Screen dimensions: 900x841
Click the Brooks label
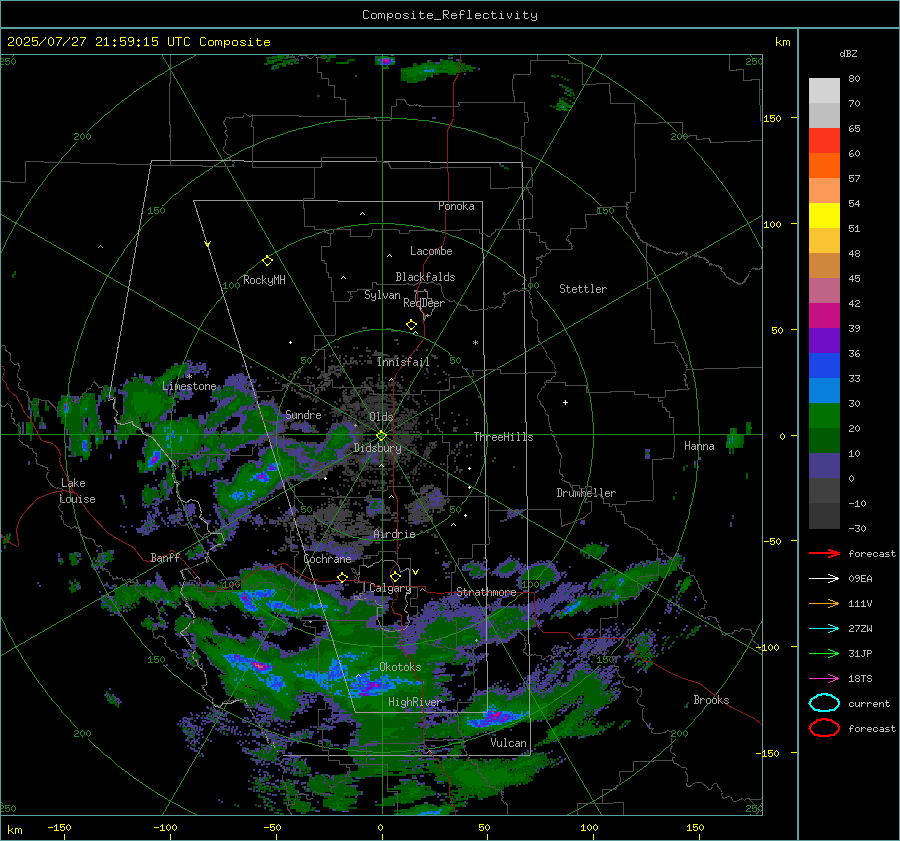click(712, 700)
